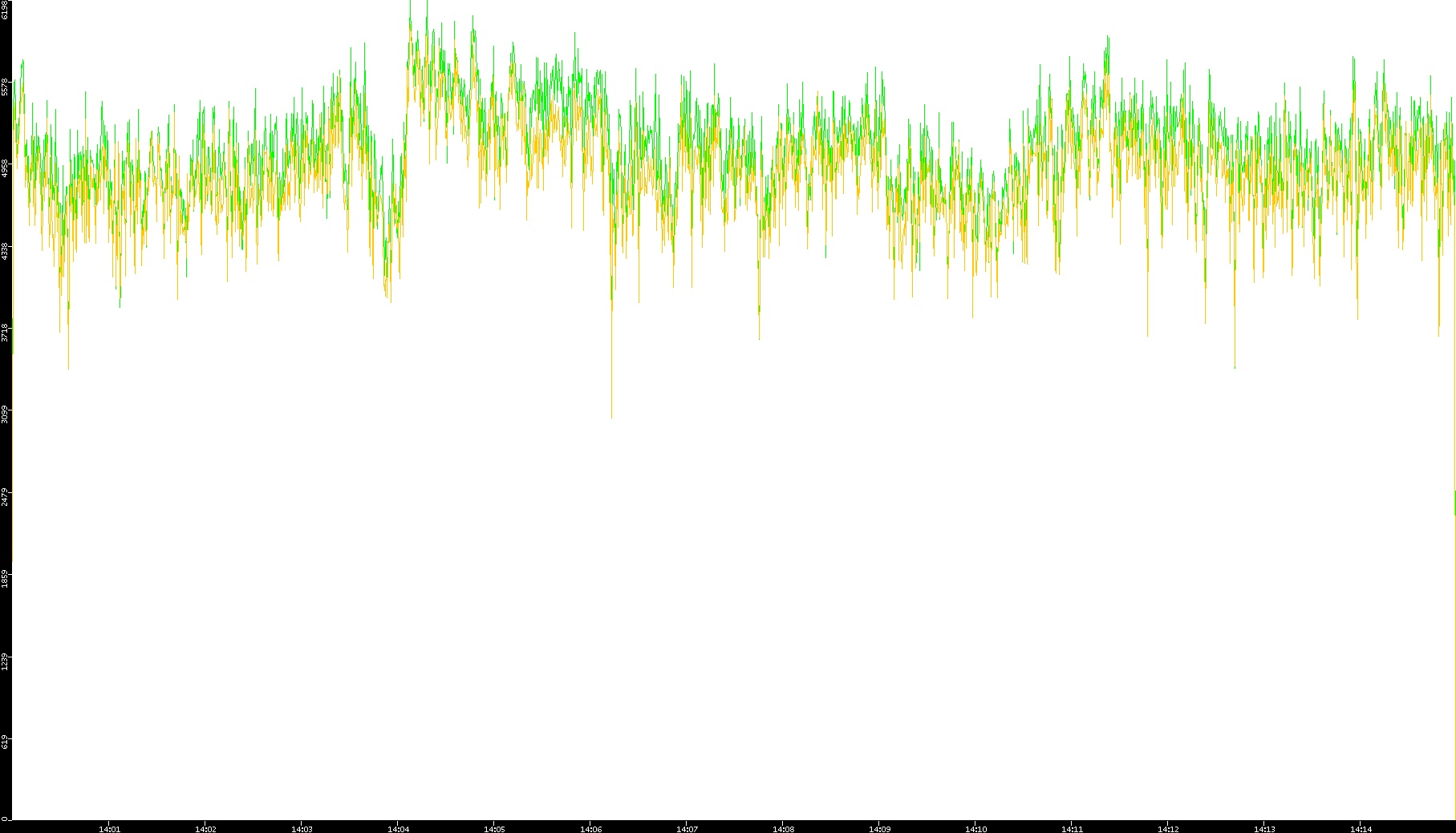Click the 3718 vertical axis label
The width and height of the screenshot is (1456, 833).
tap(6, 333)
